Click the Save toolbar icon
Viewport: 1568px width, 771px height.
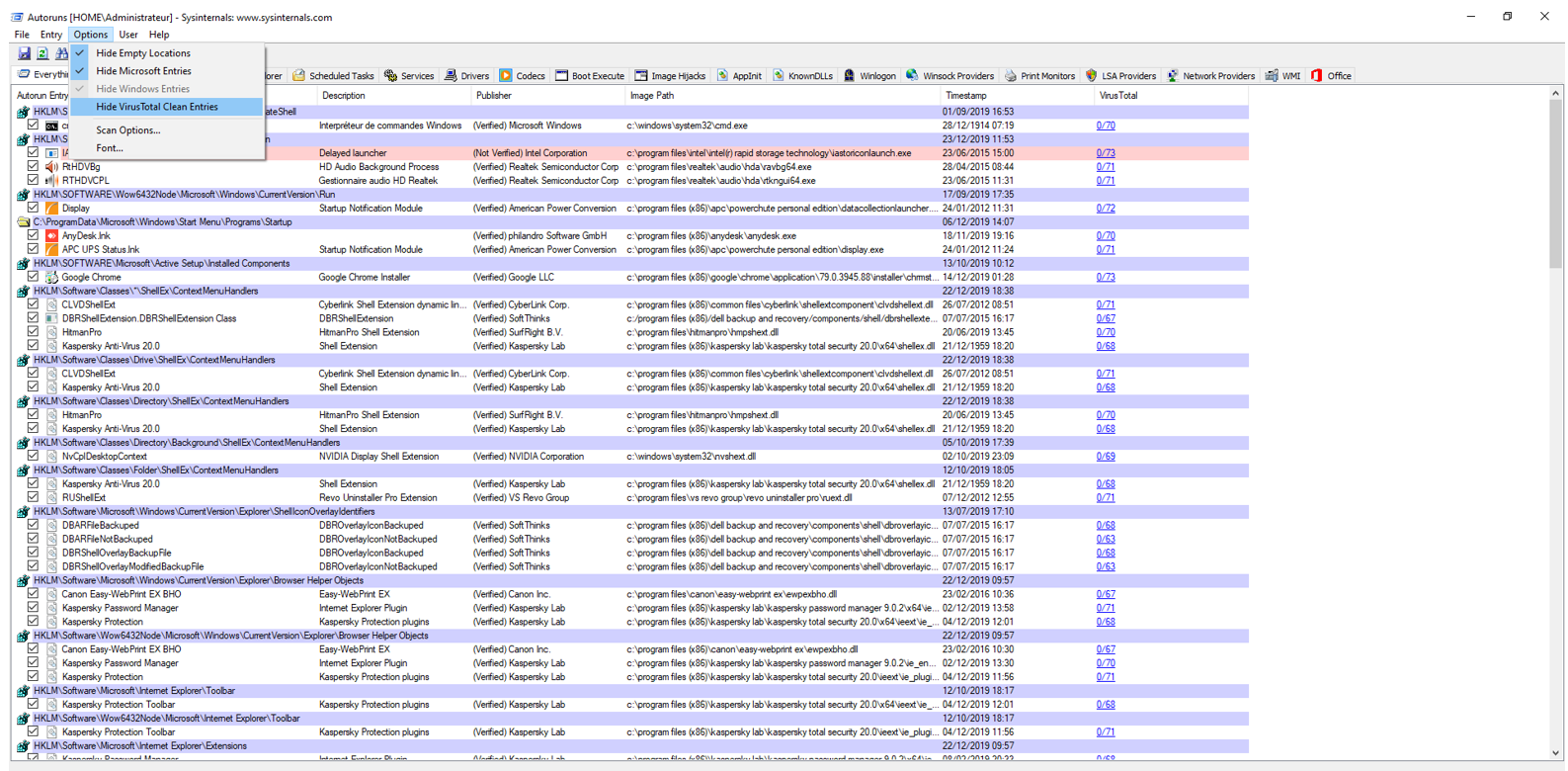click(x=24, y=53)
